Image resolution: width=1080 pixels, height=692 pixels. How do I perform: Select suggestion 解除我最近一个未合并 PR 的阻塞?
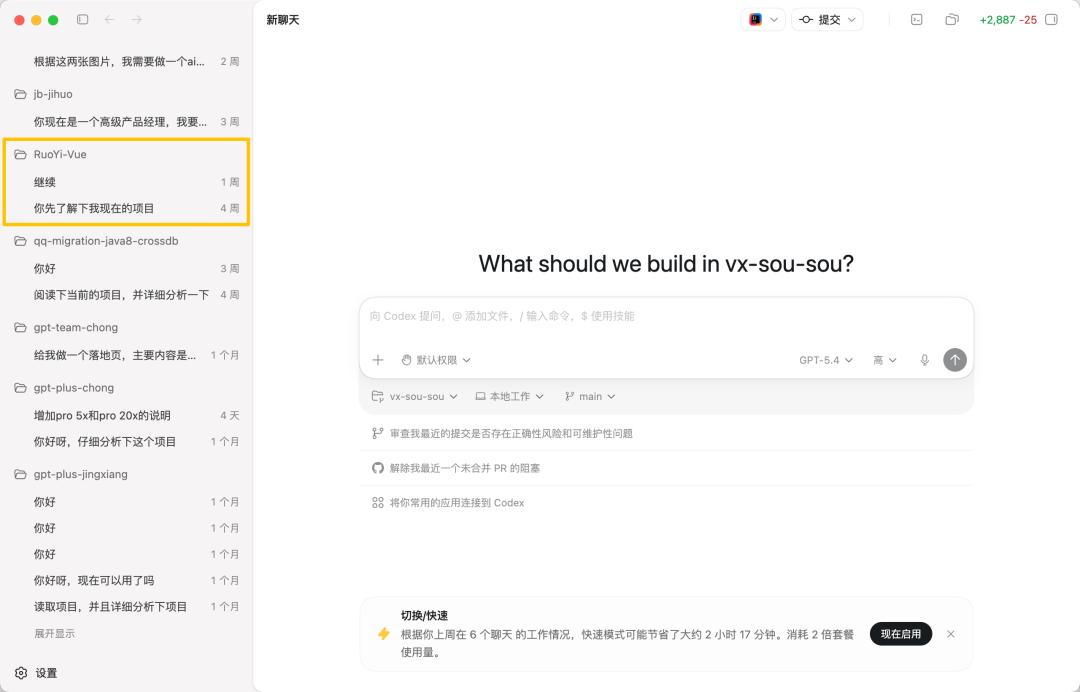tap(666, 468)
